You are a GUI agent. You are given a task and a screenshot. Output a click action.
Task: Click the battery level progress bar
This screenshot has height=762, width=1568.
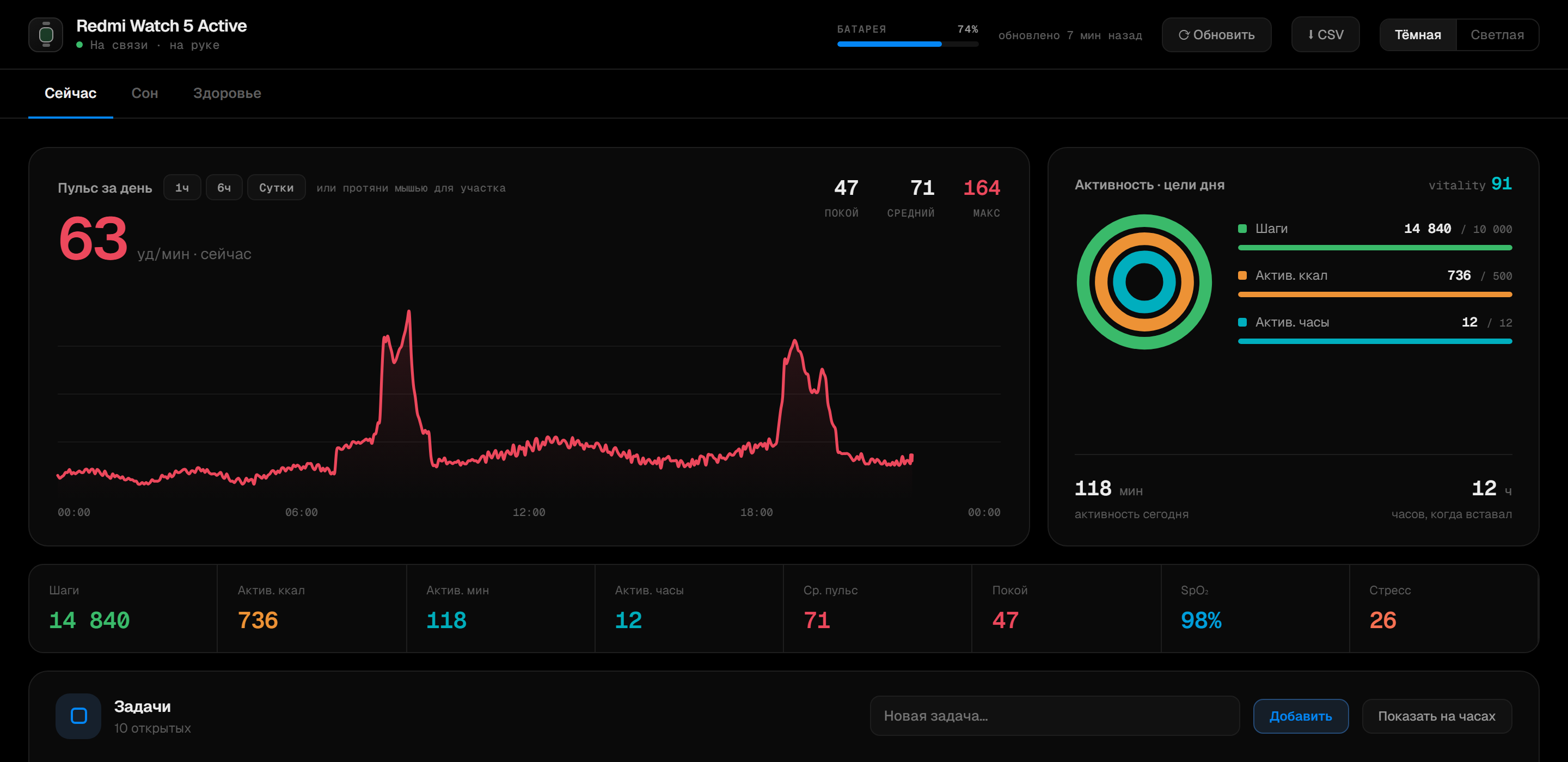point(908,44)
